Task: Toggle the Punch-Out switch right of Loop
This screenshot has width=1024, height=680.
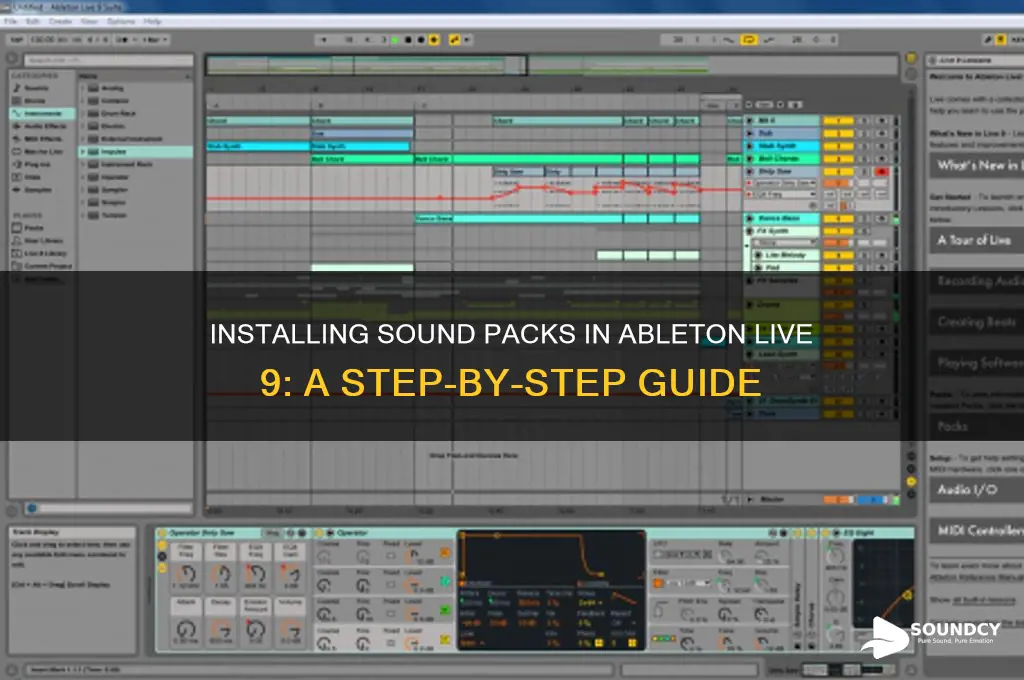Action: click(x=769, y=40)
